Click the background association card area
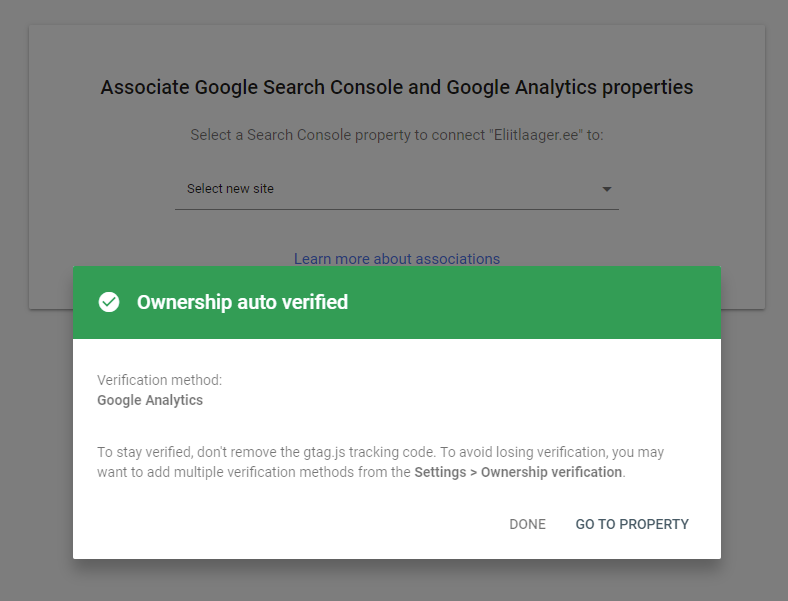This screenshot has width=788, height=601. click(x=100, y=200)
